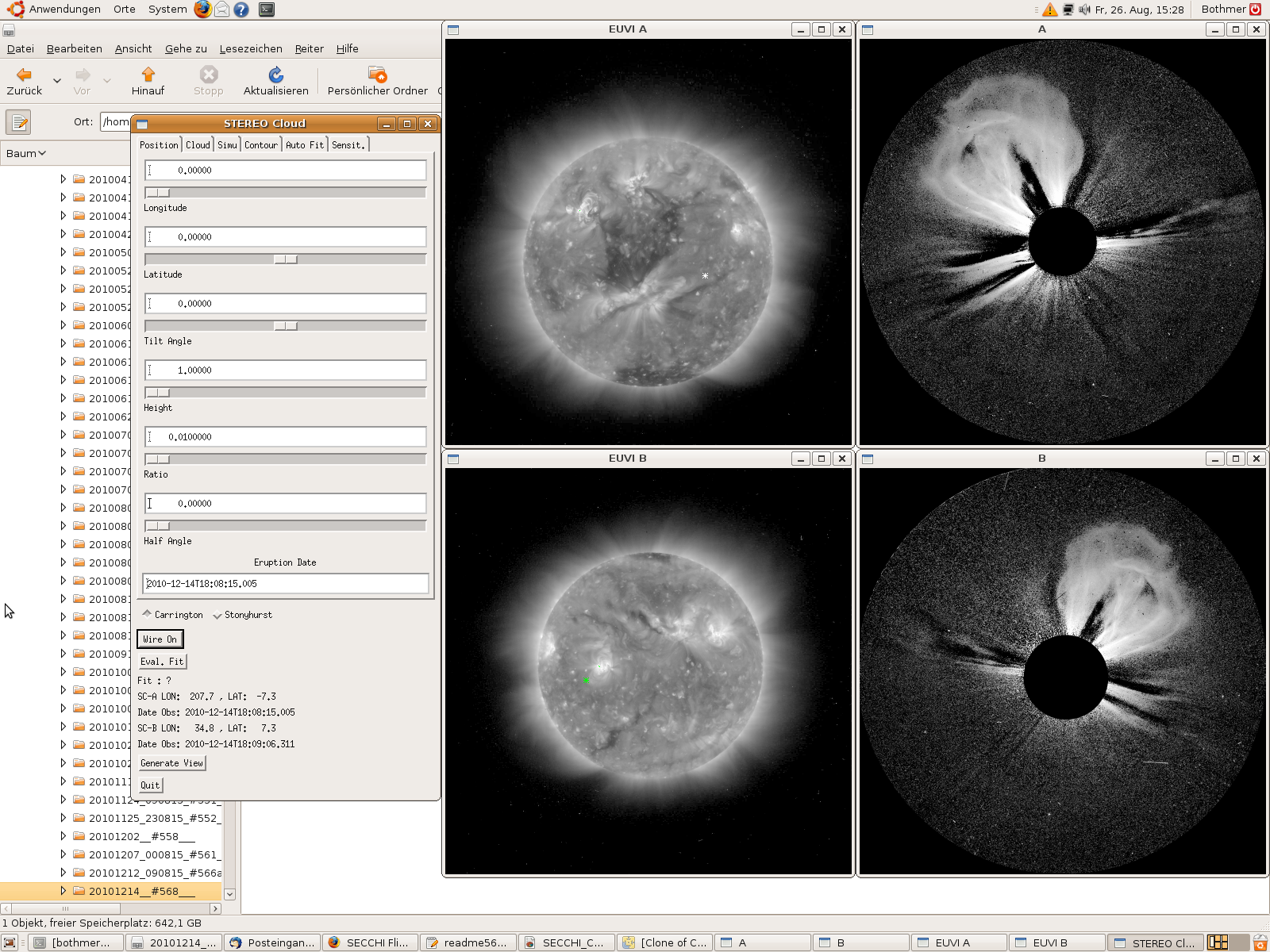
Task: Open the Datei menu
Action: [x=21, y=48]
